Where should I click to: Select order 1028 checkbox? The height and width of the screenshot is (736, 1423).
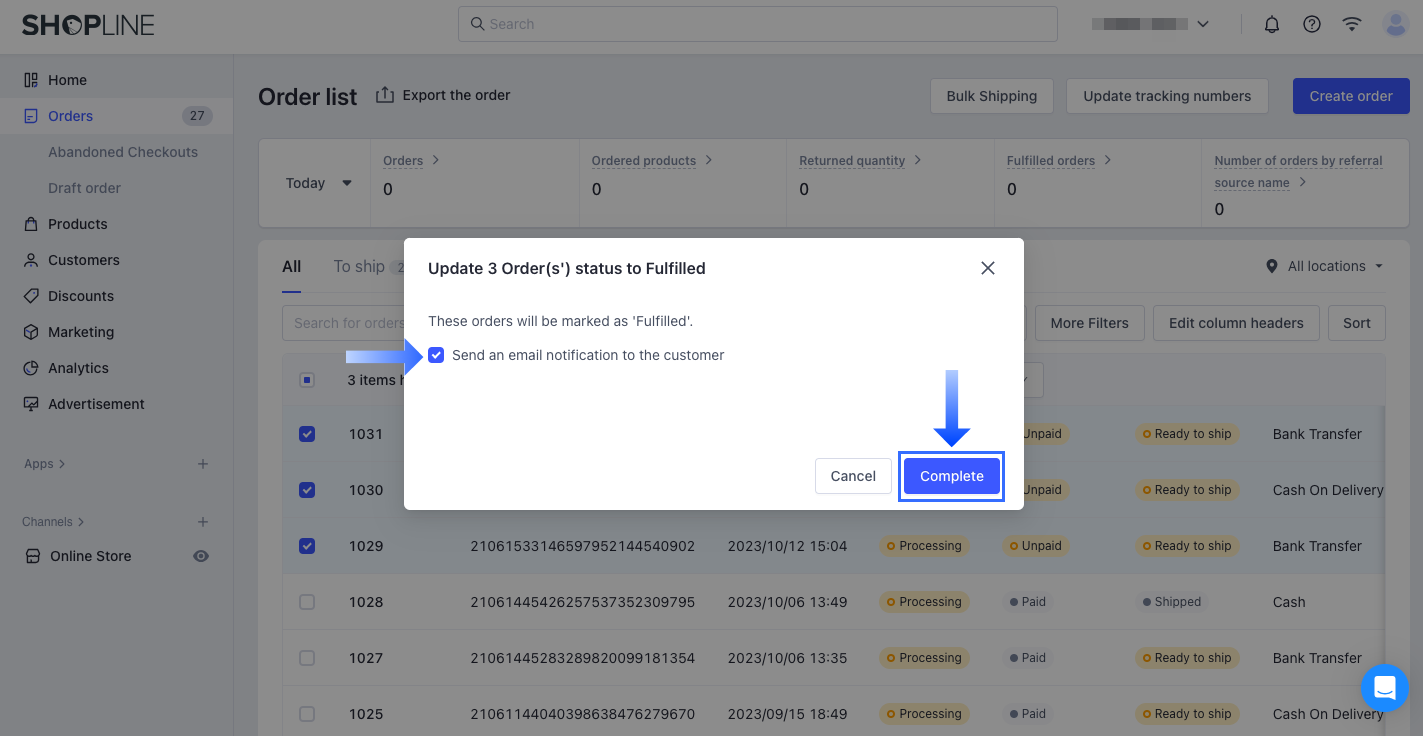click(x=307, y=602)
